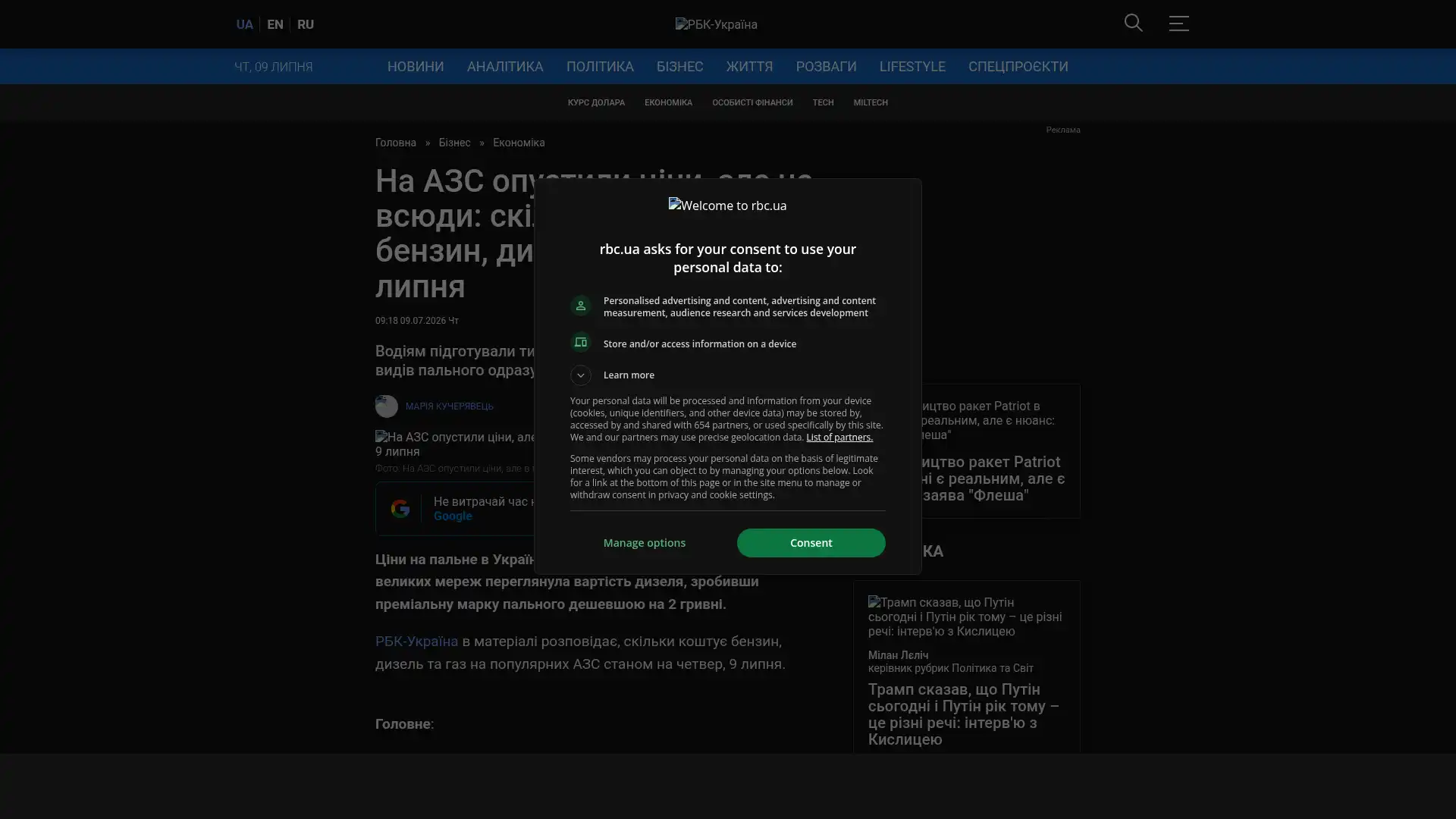Screen dimensions: 1456x819
Task: Open the site search icon
Action: coord(1133,23)
